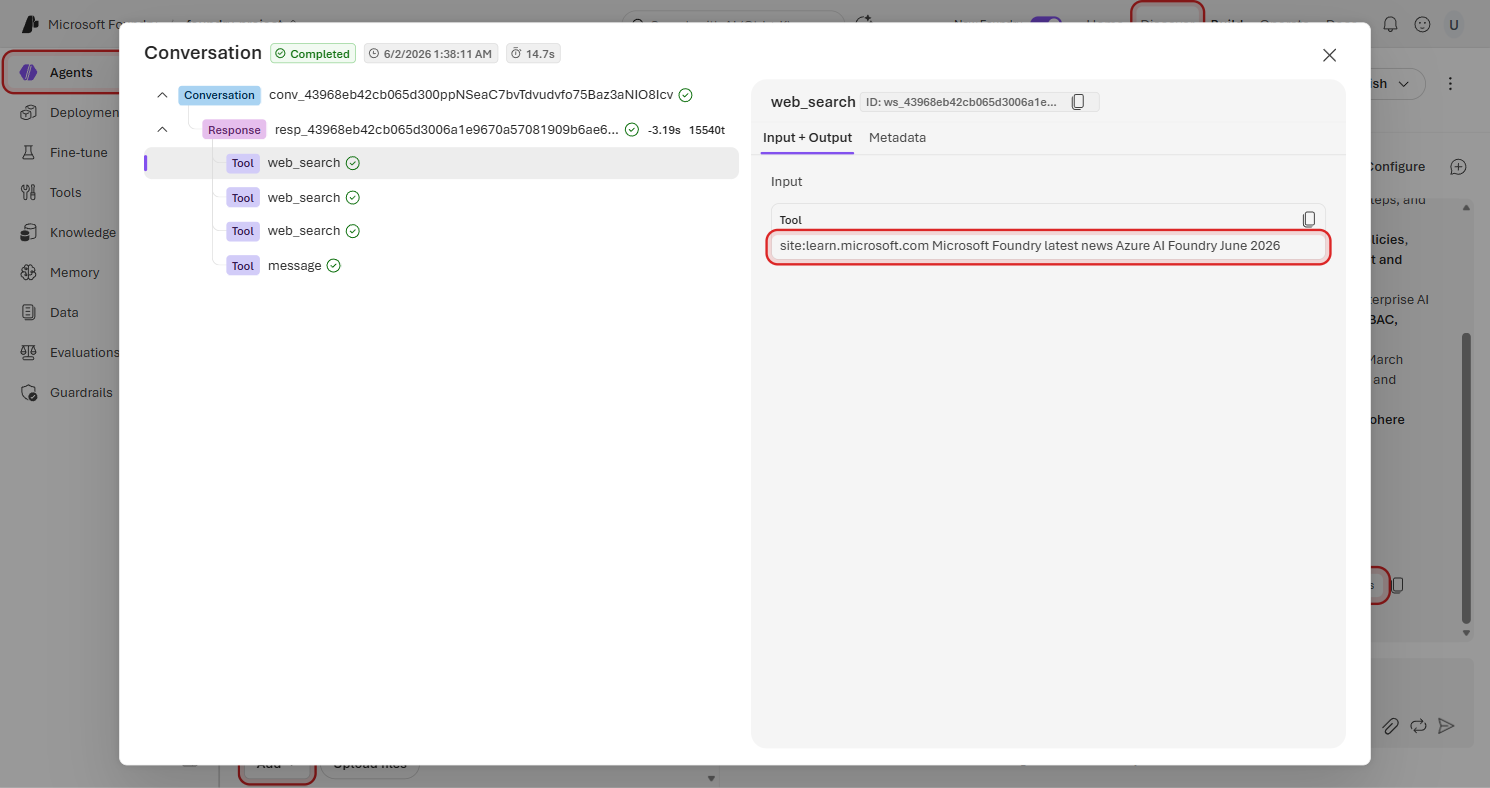Image resolution: width=1490 pixels, height=788 pixels.
Task: Click the refresh icon in the chat box
Action: pyautogui.click(x=1418, y=726)
